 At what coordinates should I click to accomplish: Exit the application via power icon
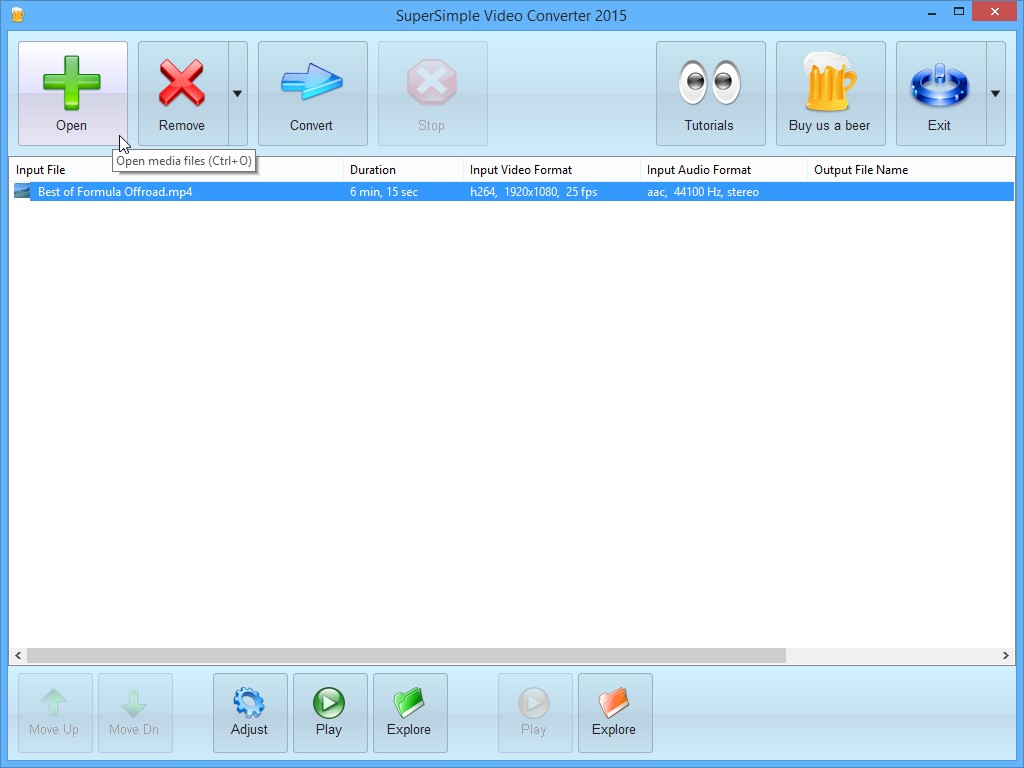941,93
